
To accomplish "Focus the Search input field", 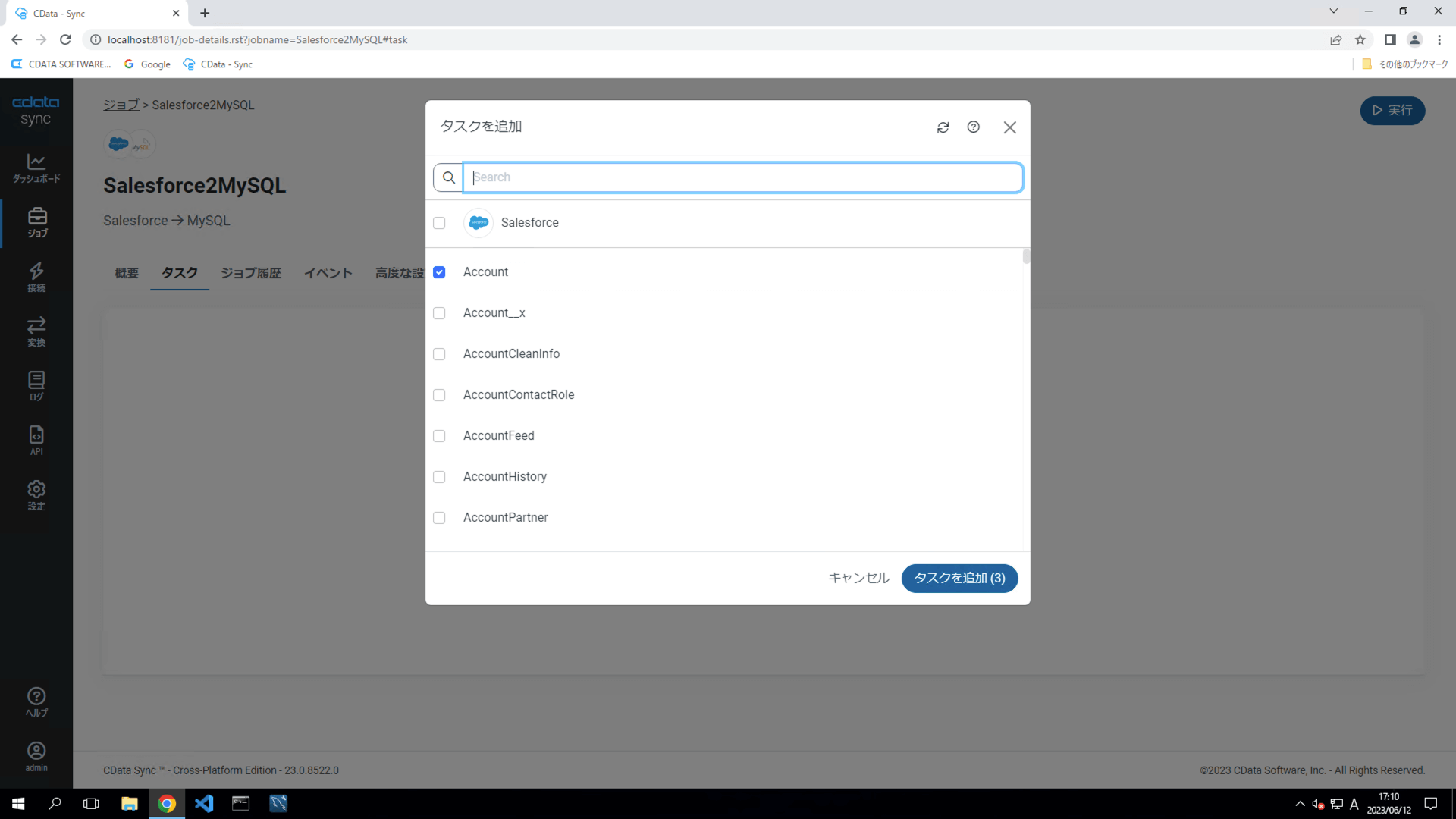I will coord(743,177).
